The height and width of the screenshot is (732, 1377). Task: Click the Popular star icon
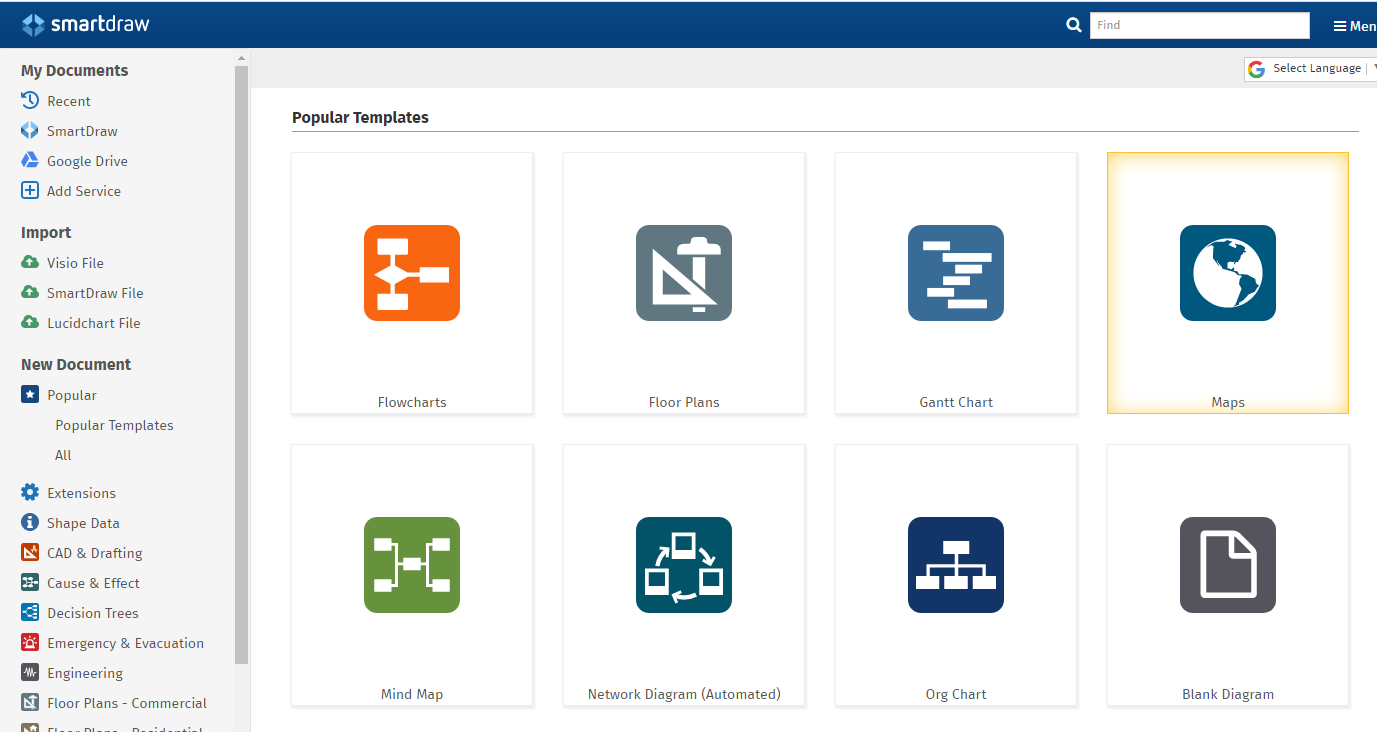[x=30, y=394]
